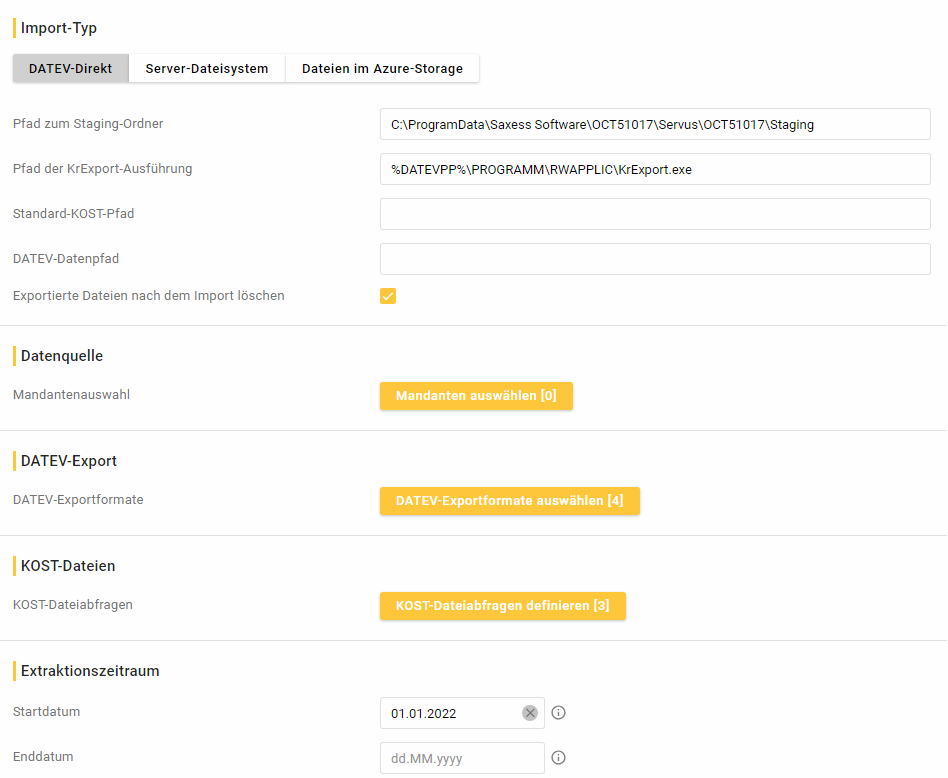Edit the Startdatum field showing 01.01.2022

[450, 713]
